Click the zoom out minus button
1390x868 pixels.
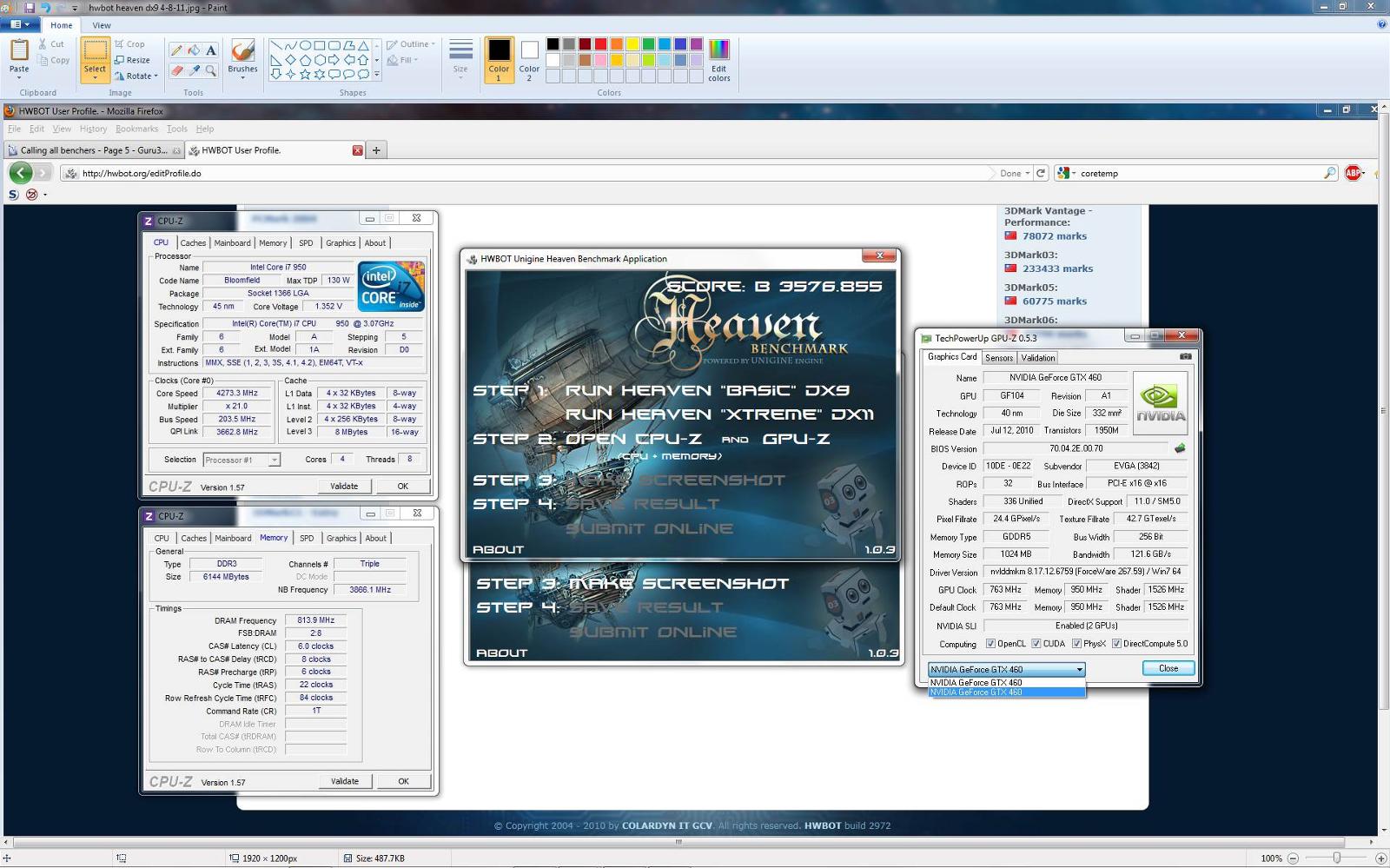point(1293,858)
